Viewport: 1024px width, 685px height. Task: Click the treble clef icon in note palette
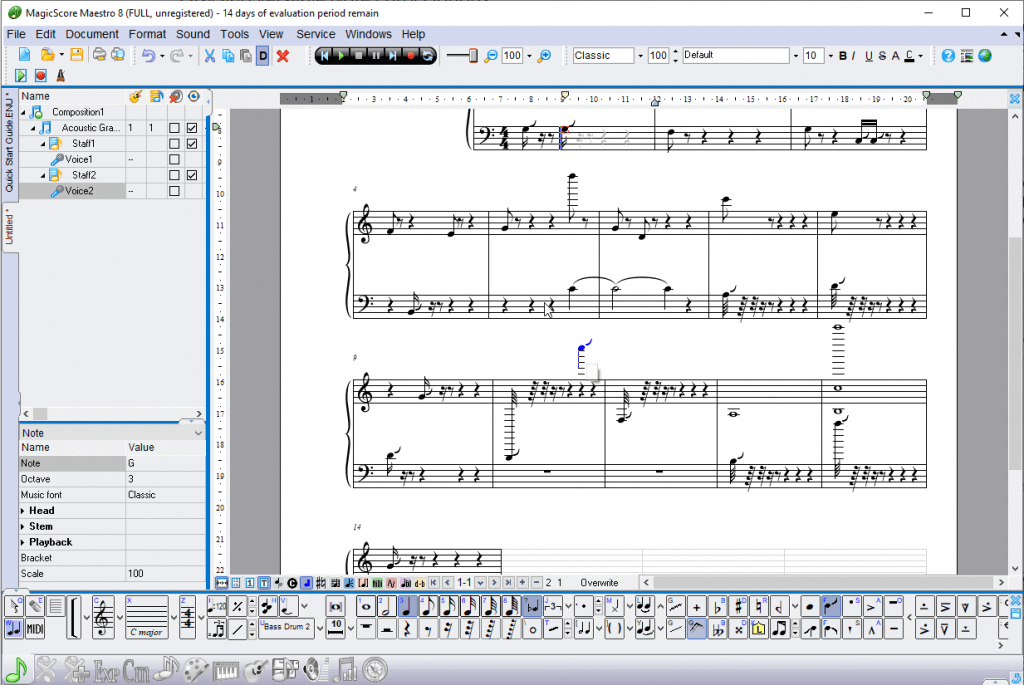[x=105, y=617]
